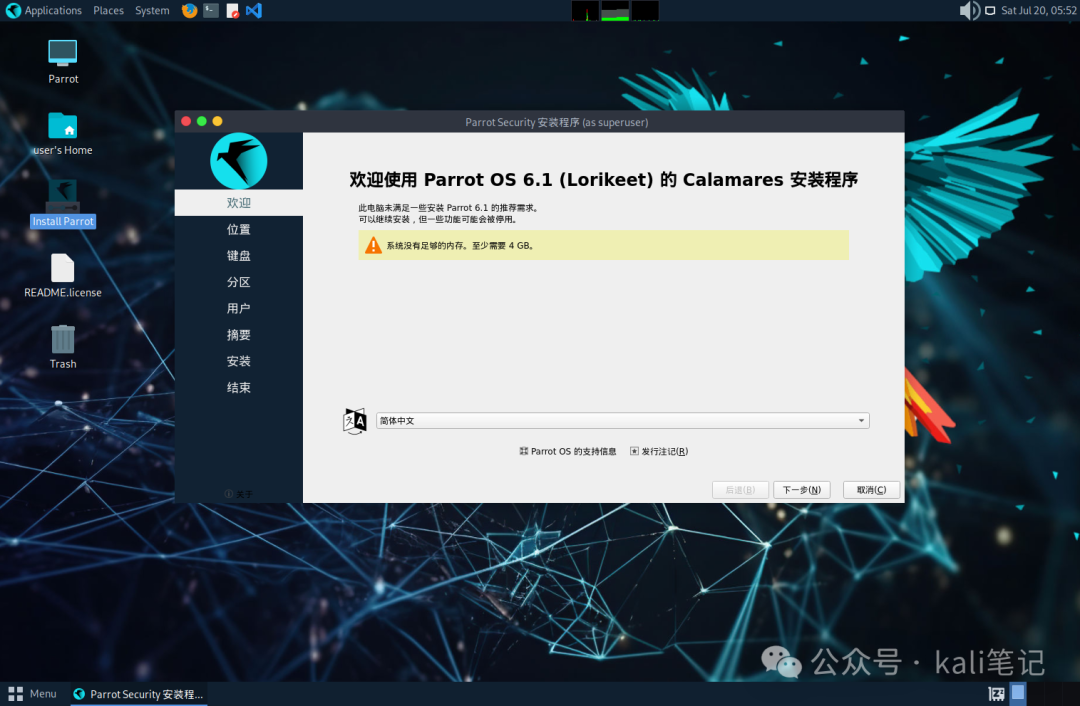Click the Menu grid icon in bottom panel
This screenshot has height=706, width=1080.
[x=15, y=694]
